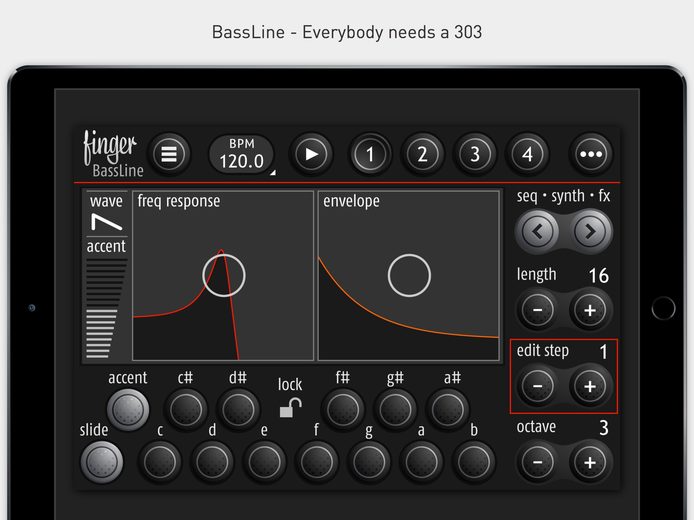694x520 pixels.
Task: Select the e note button
Action: click(265, 462)
